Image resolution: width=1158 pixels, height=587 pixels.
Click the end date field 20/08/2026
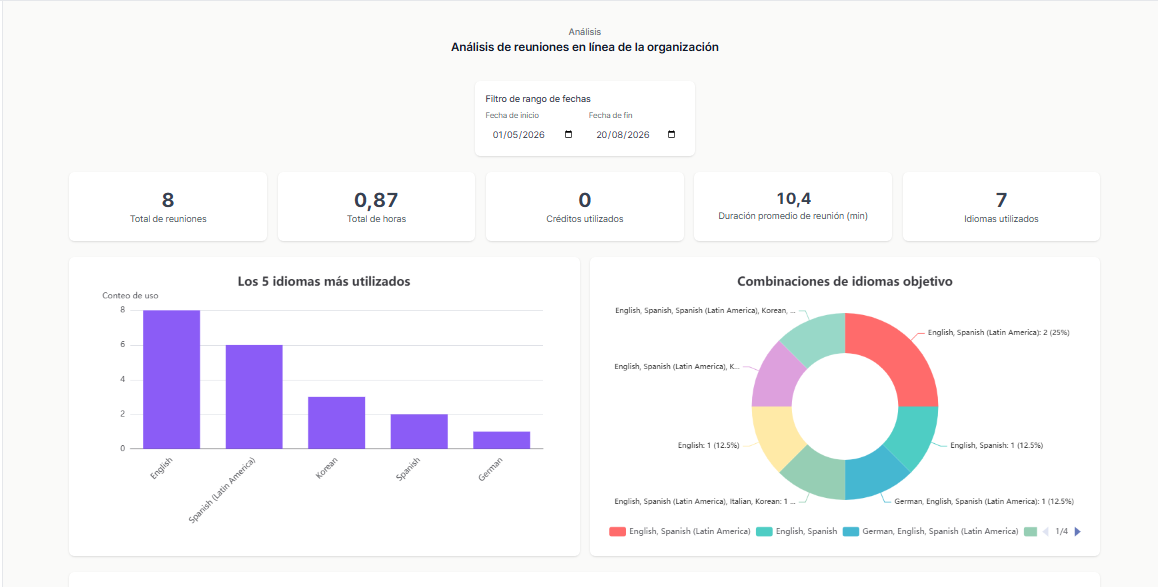tap(636, 135)
